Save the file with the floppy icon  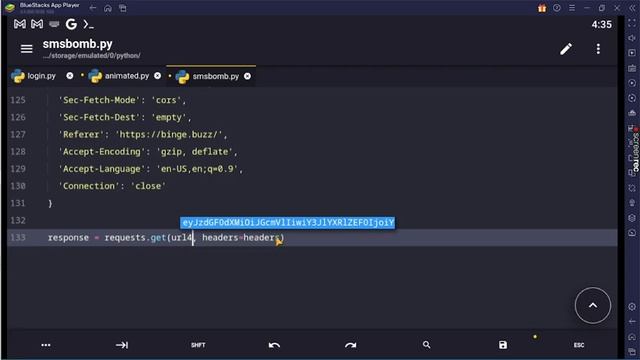(503, 345)
